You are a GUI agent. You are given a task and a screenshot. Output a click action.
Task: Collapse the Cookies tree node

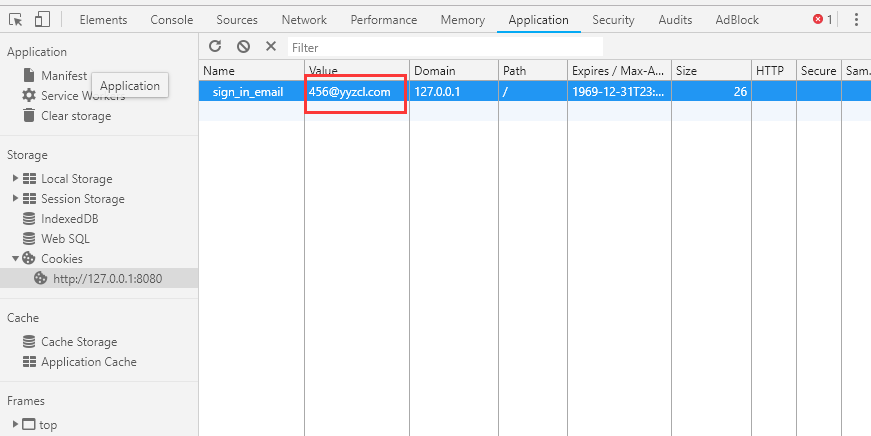tap(16, 258)
